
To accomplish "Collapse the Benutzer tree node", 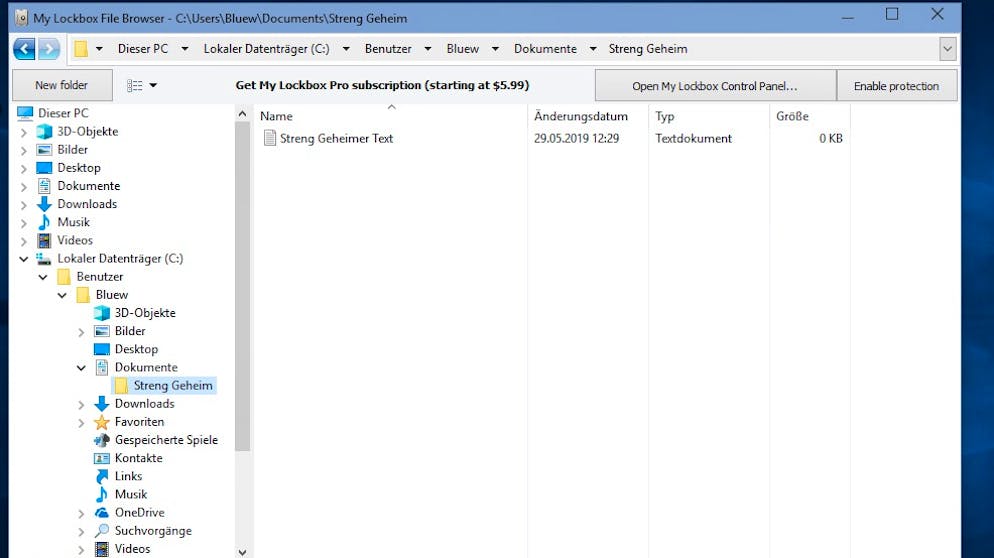I will click(x=43, y=277).
